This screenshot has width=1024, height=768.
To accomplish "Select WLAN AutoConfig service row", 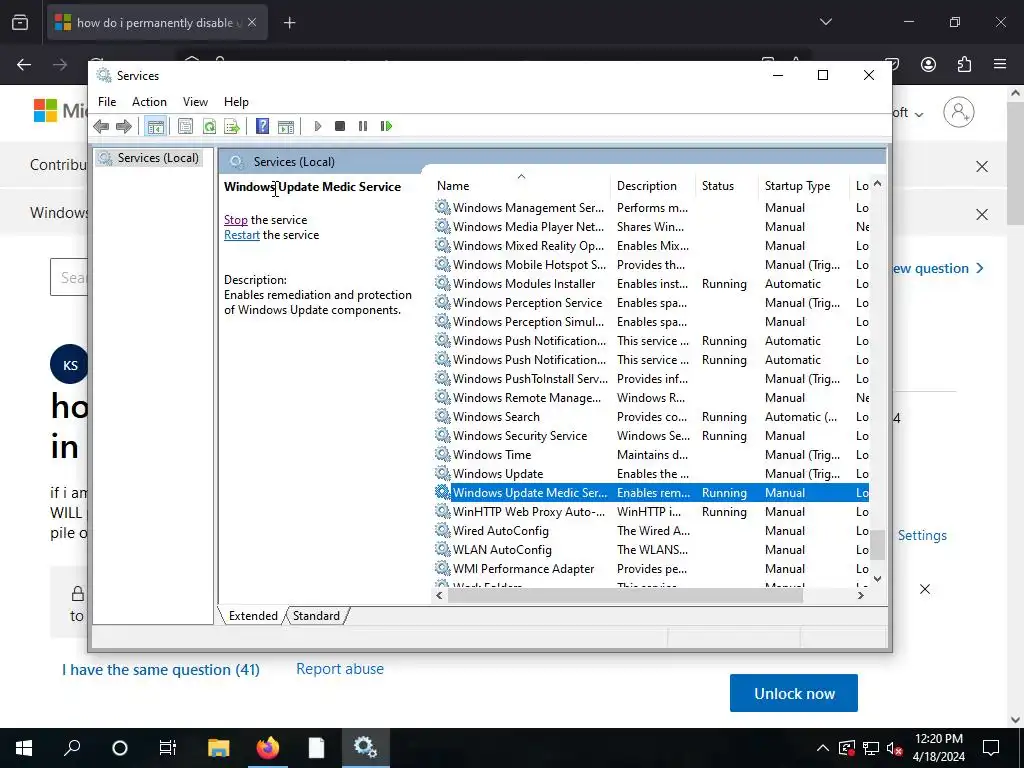I will [x=650, y=549].
